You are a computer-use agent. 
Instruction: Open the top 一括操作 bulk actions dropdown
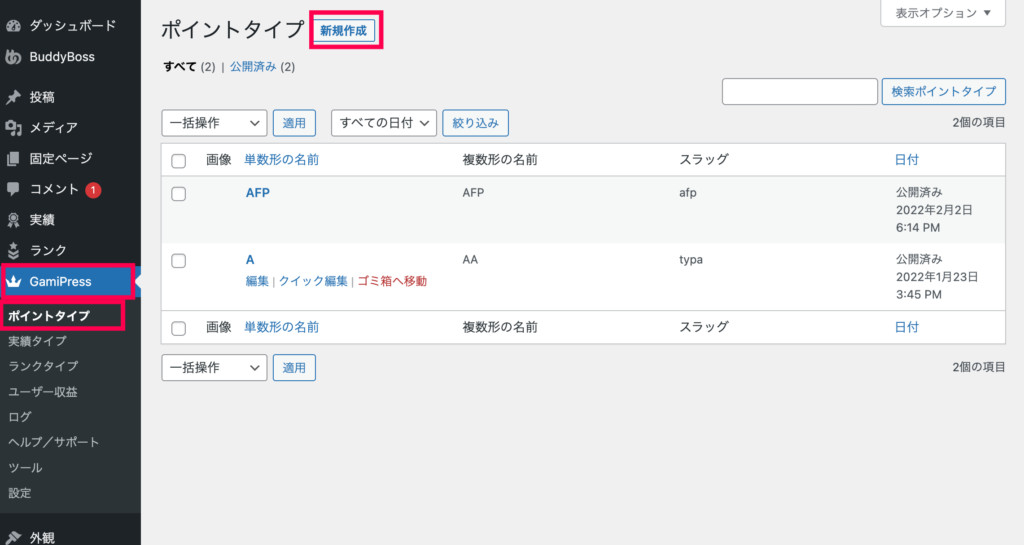click(x=214, y=123)
